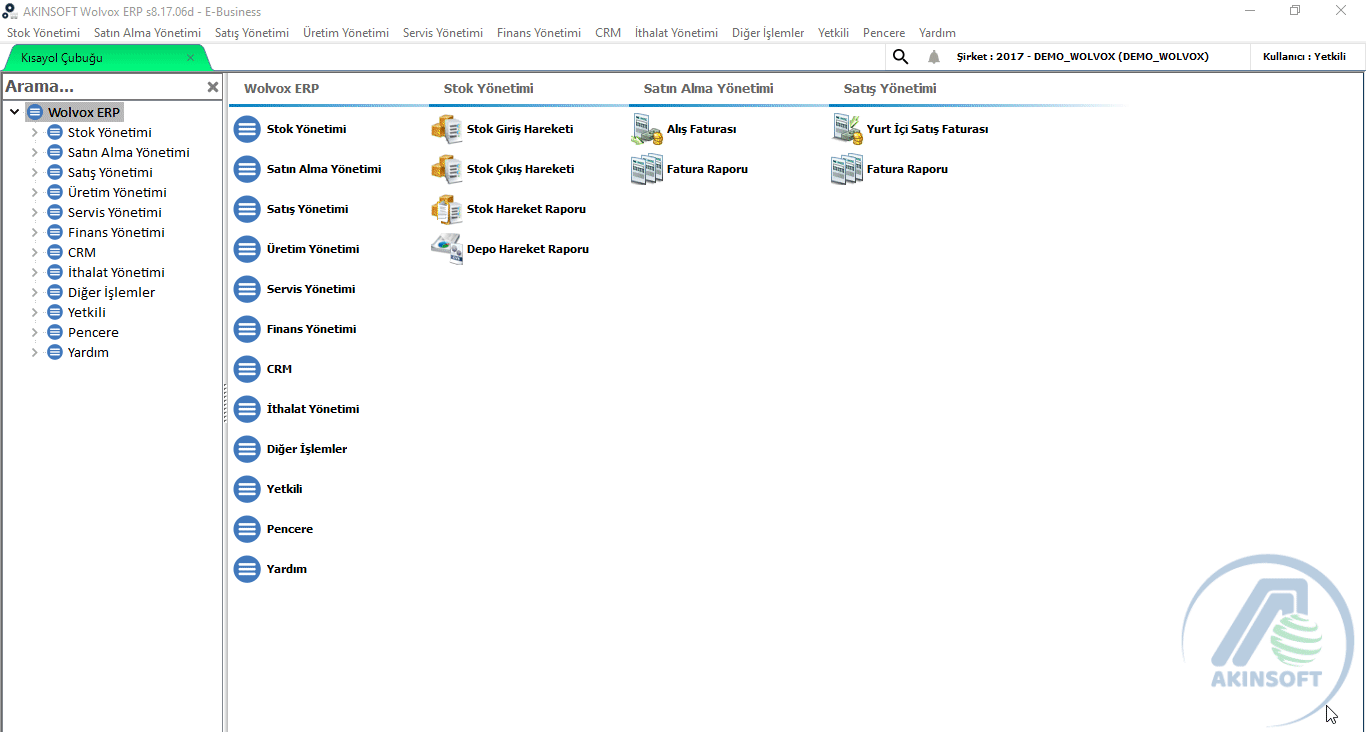
Task: Open Stok Yönetimi in the menu bar
Action: [x=43, y=33]
